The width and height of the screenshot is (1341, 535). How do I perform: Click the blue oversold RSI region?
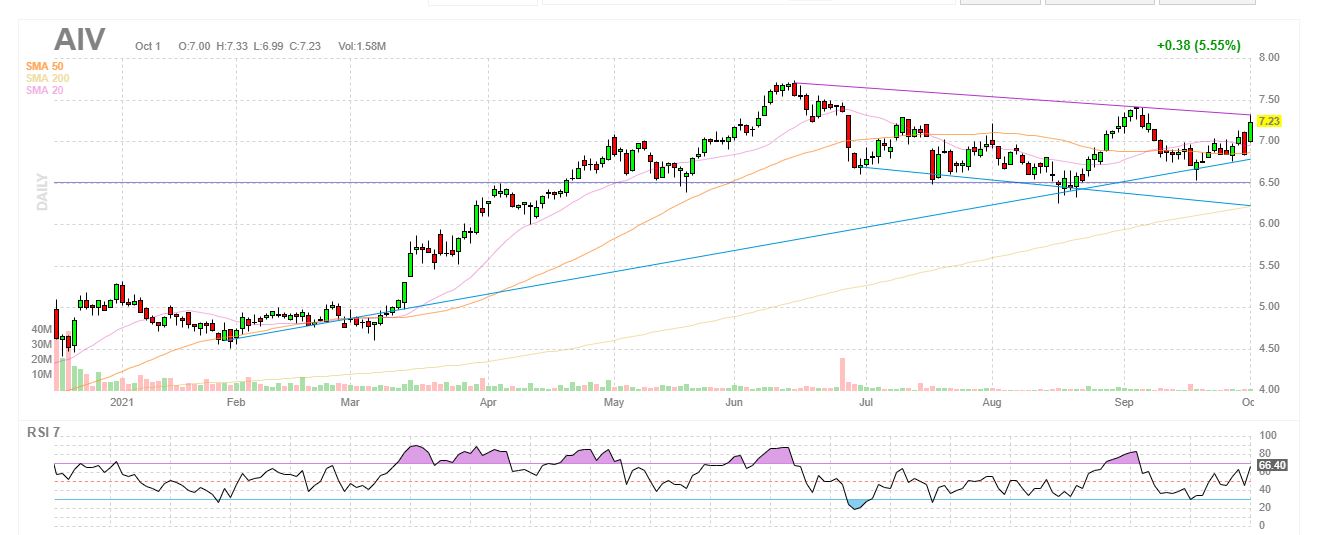tap(856, 503)
